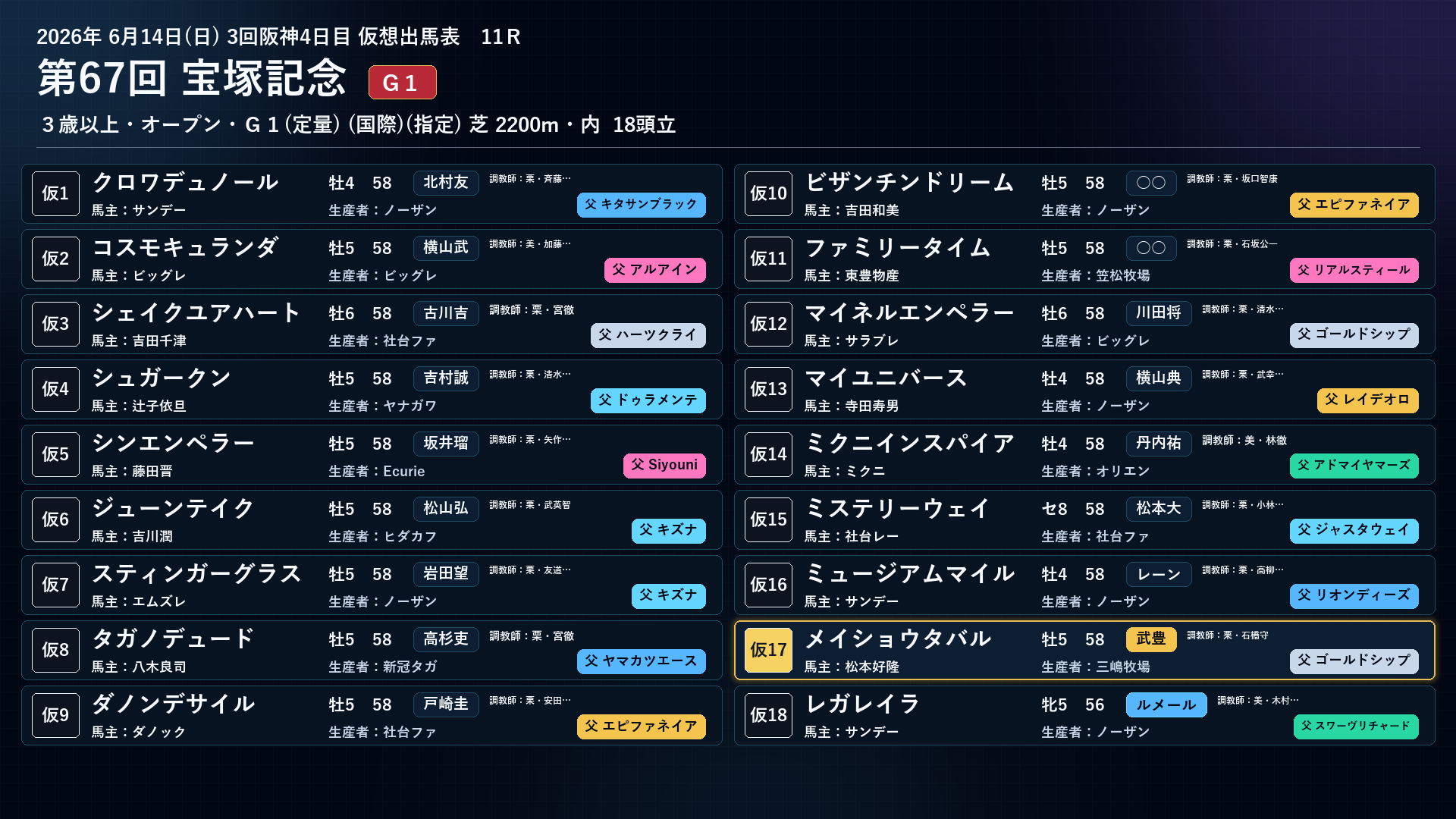Viewport: 1456px width, 819px height.
Task: Select entry number 仮4 box
Action: (55, 389)
